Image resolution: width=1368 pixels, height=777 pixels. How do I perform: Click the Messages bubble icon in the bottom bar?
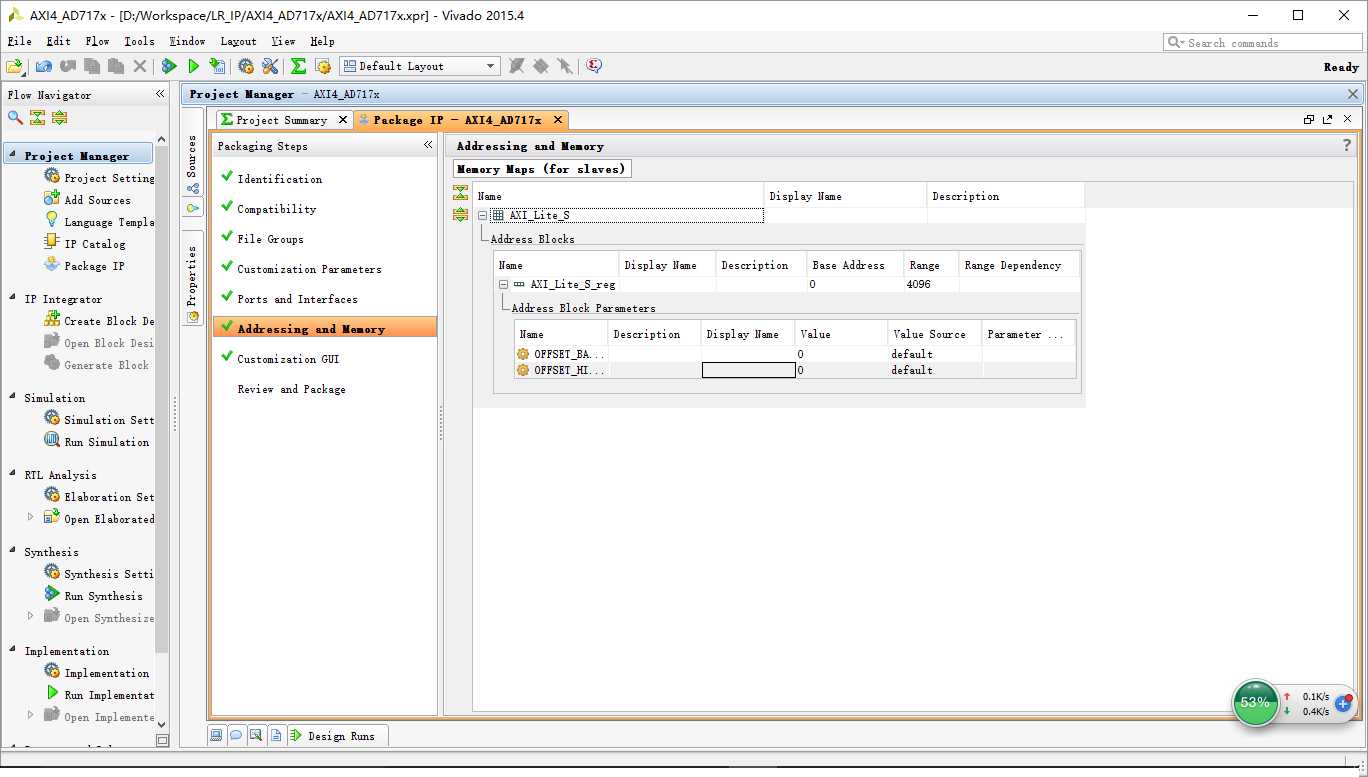click(236, 735)
